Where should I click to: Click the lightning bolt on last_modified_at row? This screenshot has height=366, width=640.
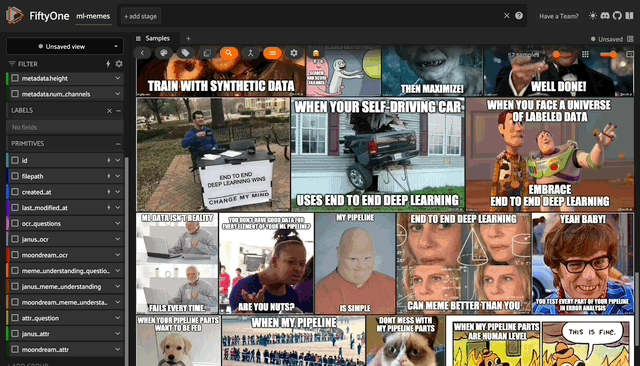[x=109, y=208]
